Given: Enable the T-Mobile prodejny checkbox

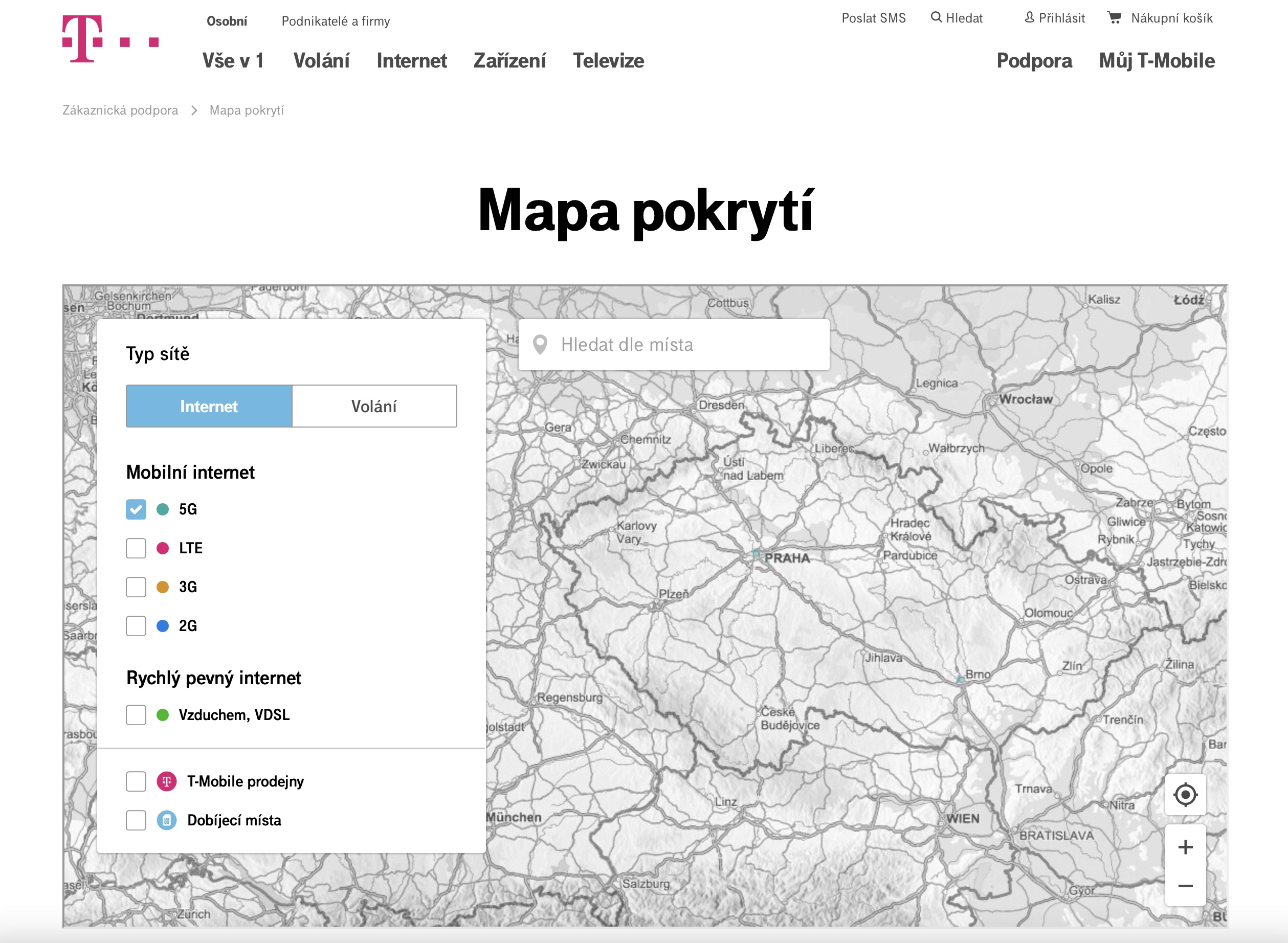Looking at the screenshot, I should [136, 781].
